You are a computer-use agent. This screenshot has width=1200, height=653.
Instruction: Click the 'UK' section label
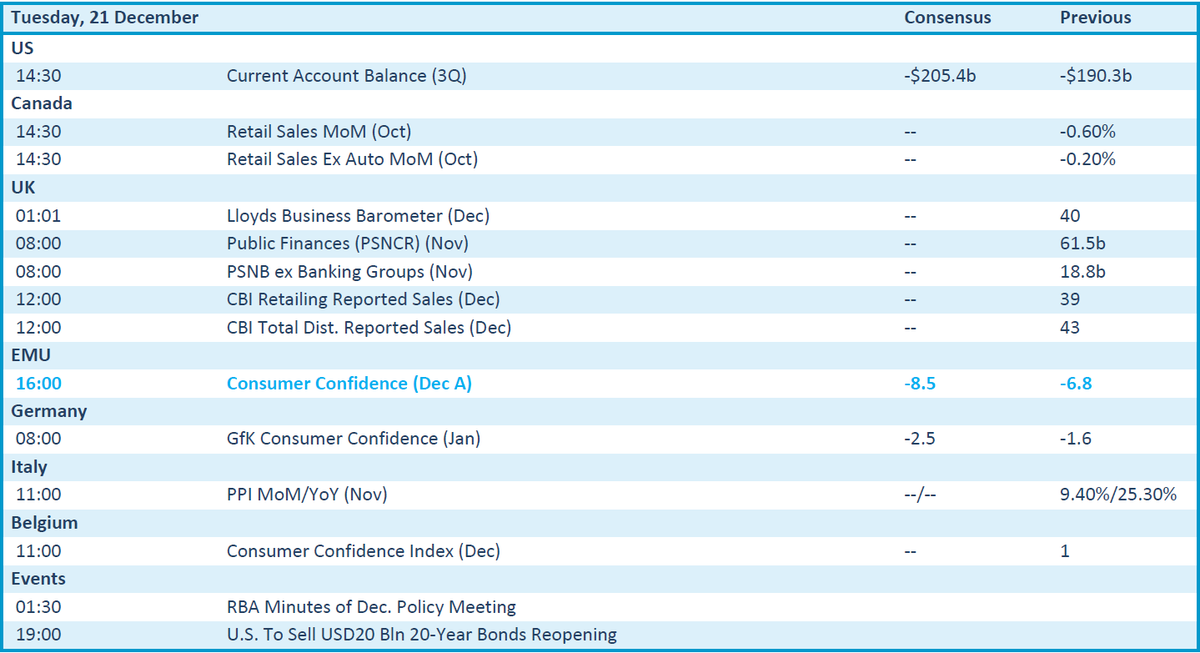23,187
